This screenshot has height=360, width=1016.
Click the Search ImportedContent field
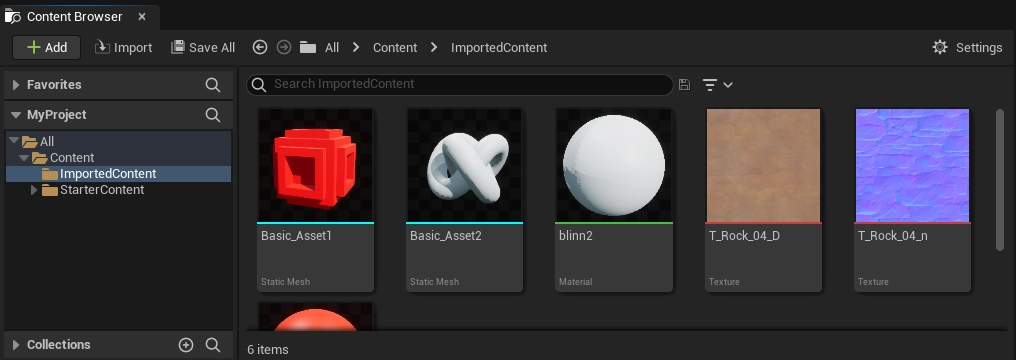460,84
